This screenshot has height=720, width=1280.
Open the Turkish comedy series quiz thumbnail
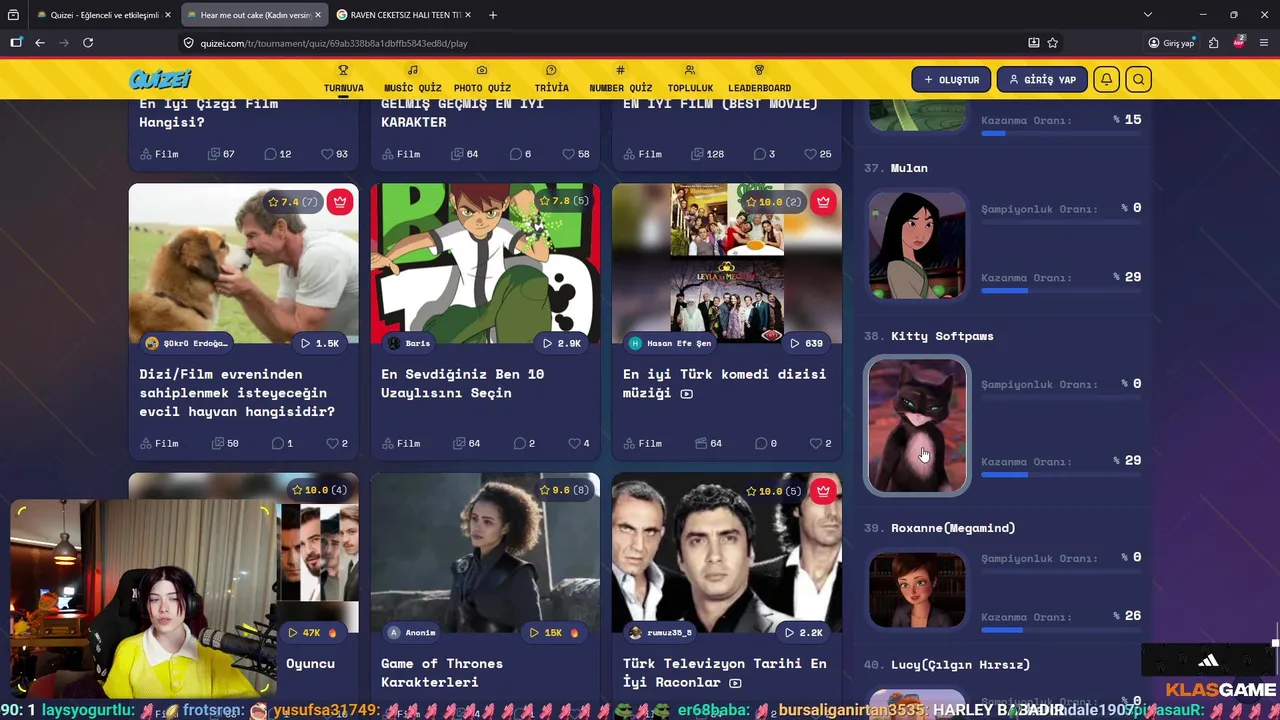(727, 263)
